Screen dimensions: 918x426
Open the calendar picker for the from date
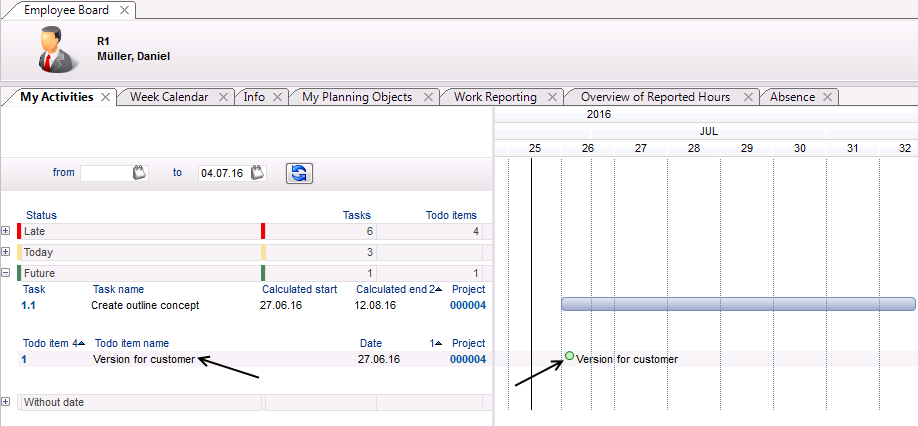[x=139, y=173]
